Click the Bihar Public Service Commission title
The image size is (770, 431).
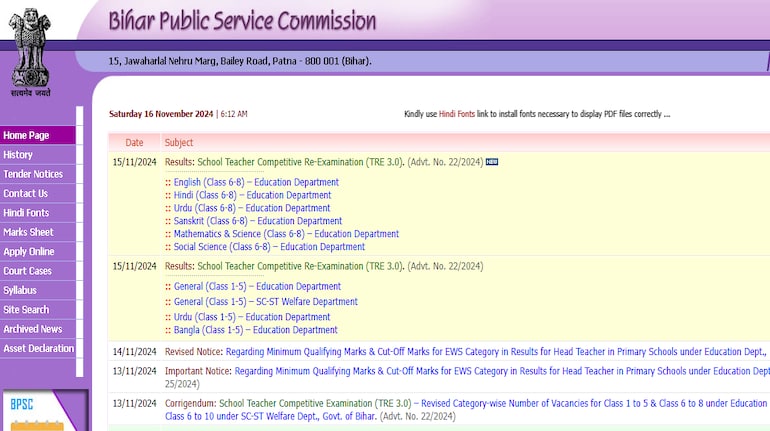242,21
